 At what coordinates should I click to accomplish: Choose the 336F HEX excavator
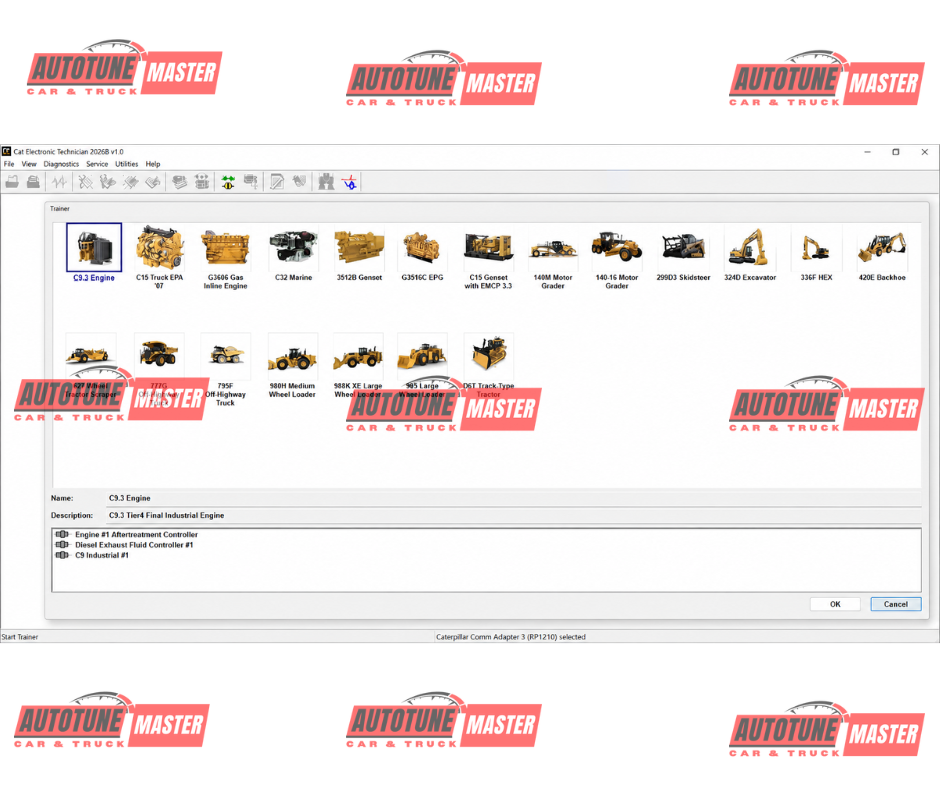[x=816, y=247]
